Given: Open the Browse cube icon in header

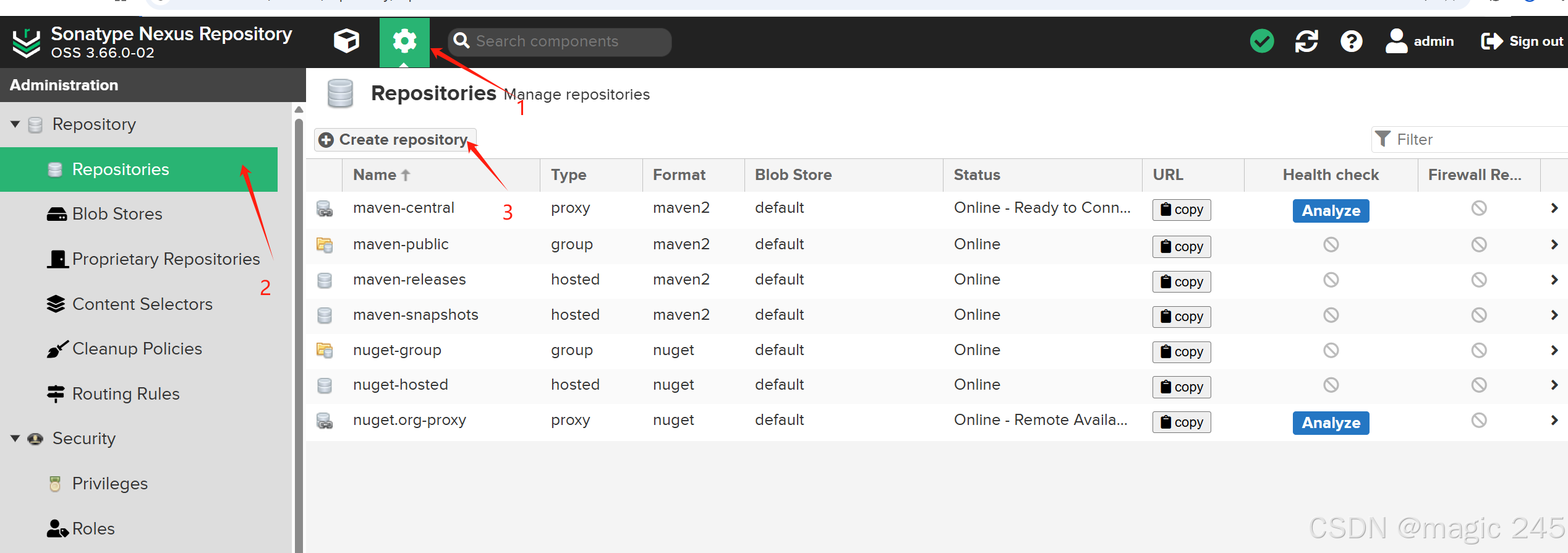Looking at the screenshot, I should (x=346, y=41).
